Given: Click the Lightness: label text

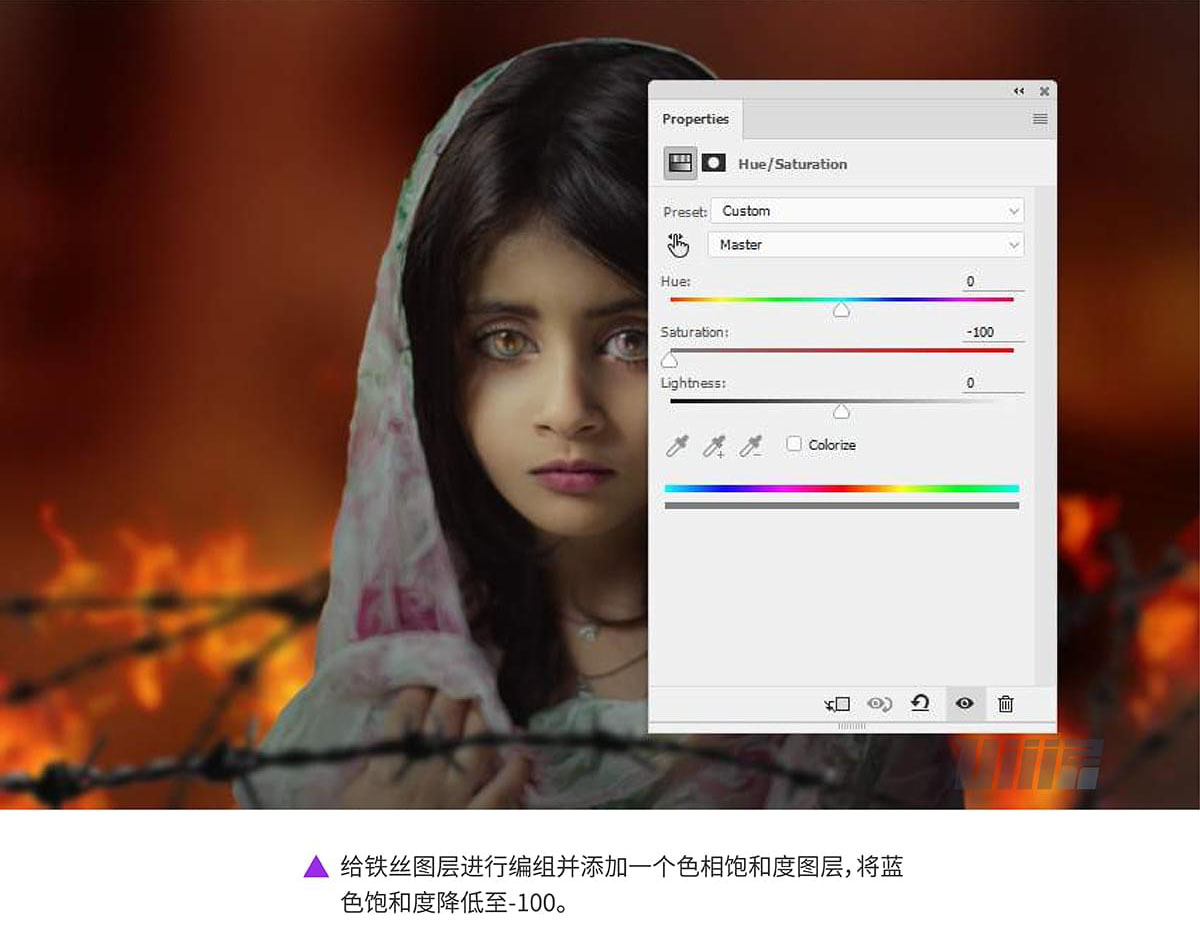Looking at the screenshot, I should click(x=693, y=383).
